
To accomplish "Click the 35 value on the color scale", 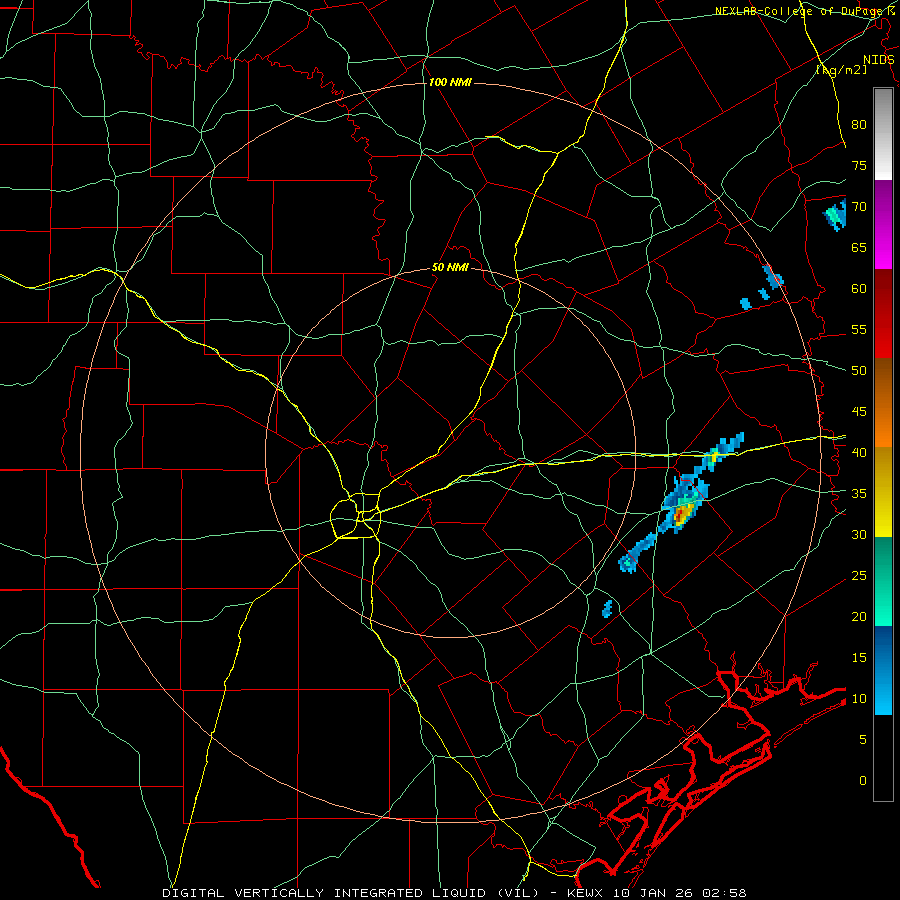I will [x=859, y=494].
